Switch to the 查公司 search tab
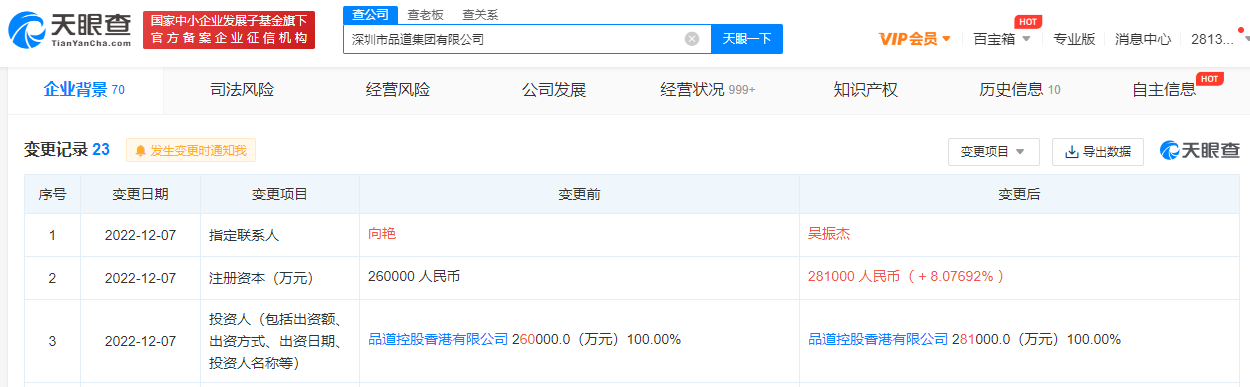 (371, 14)
